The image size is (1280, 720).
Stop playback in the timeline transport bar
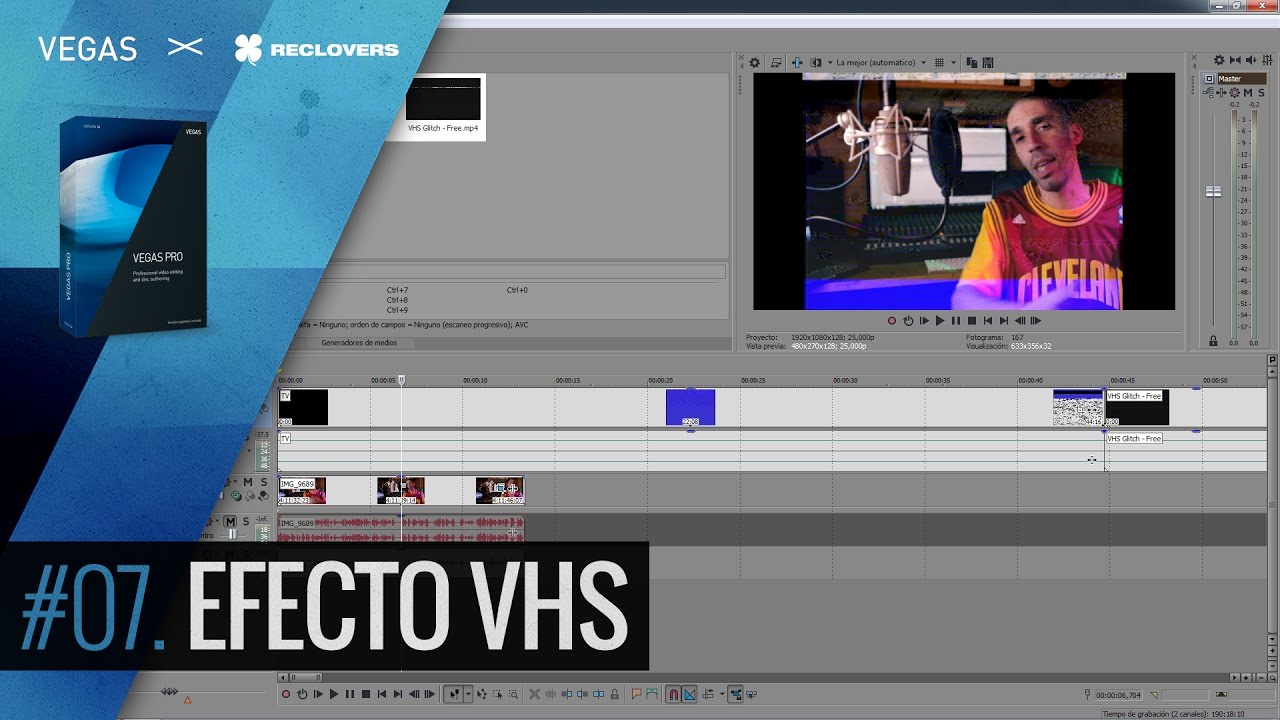coord(366,694)
